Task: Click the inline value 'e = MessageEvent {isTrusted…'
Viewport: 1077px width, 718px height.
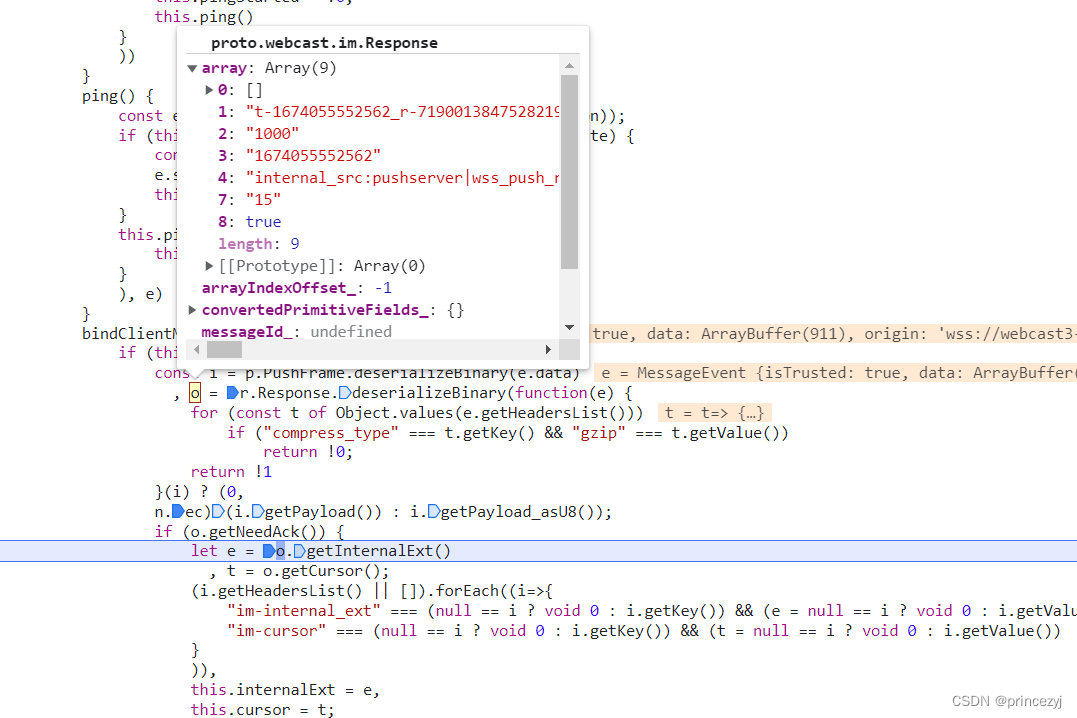Action: 835,373
